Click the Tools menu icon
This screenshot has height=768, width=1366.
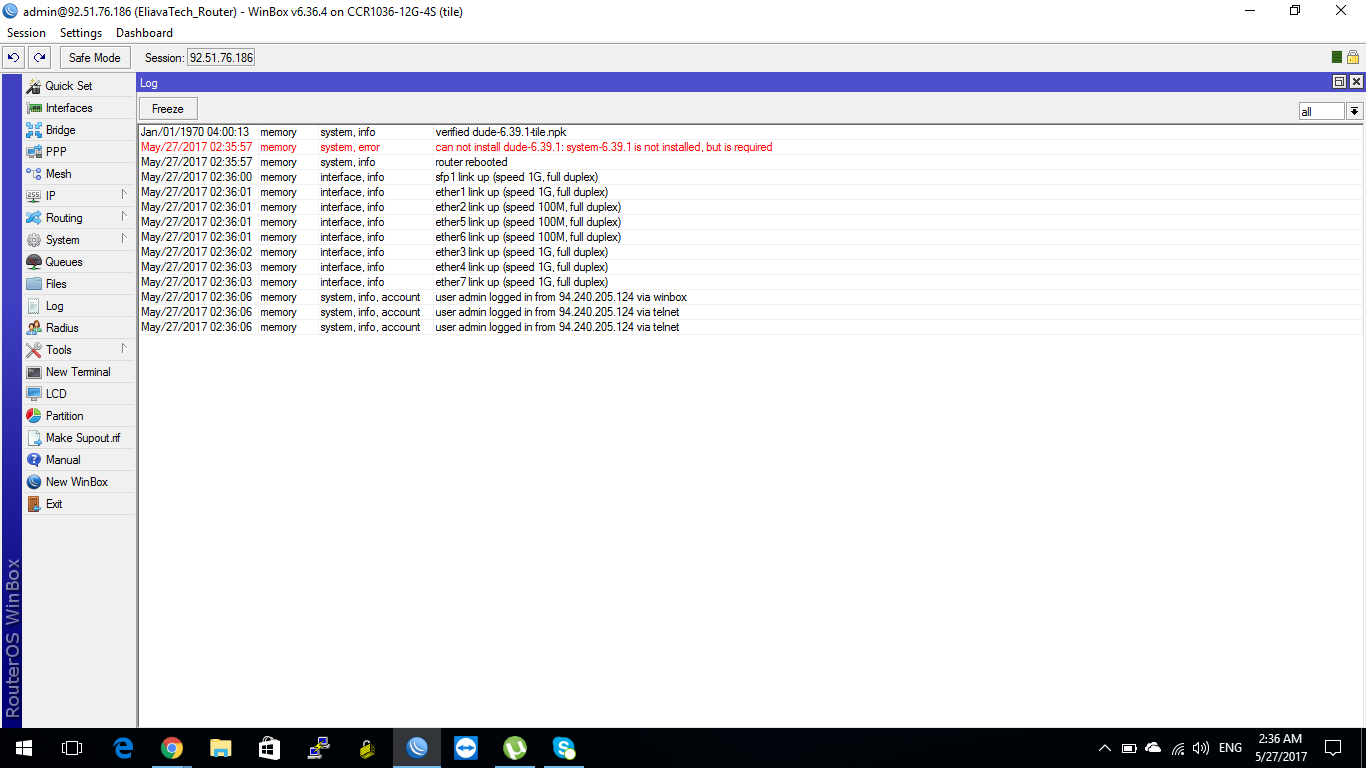coord(34,350)
